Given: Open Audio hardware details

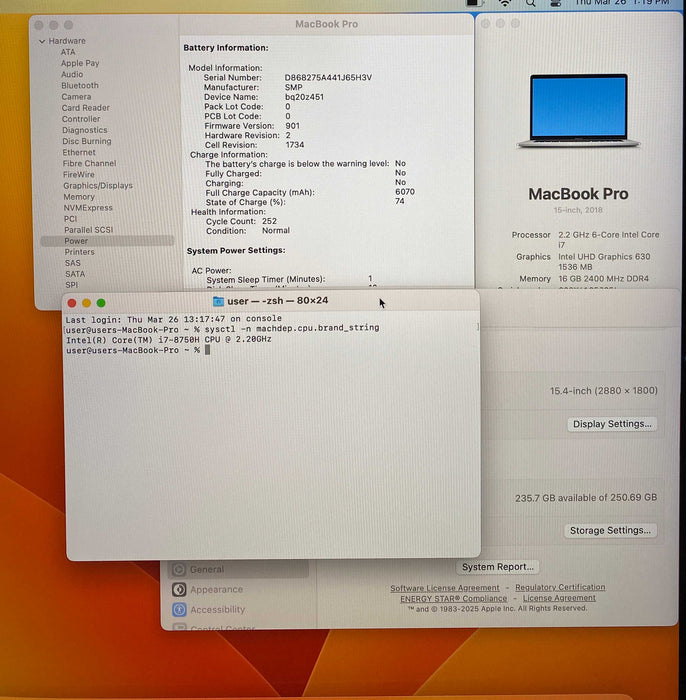Looking at the screenshot, I should (x=72, y=74).
